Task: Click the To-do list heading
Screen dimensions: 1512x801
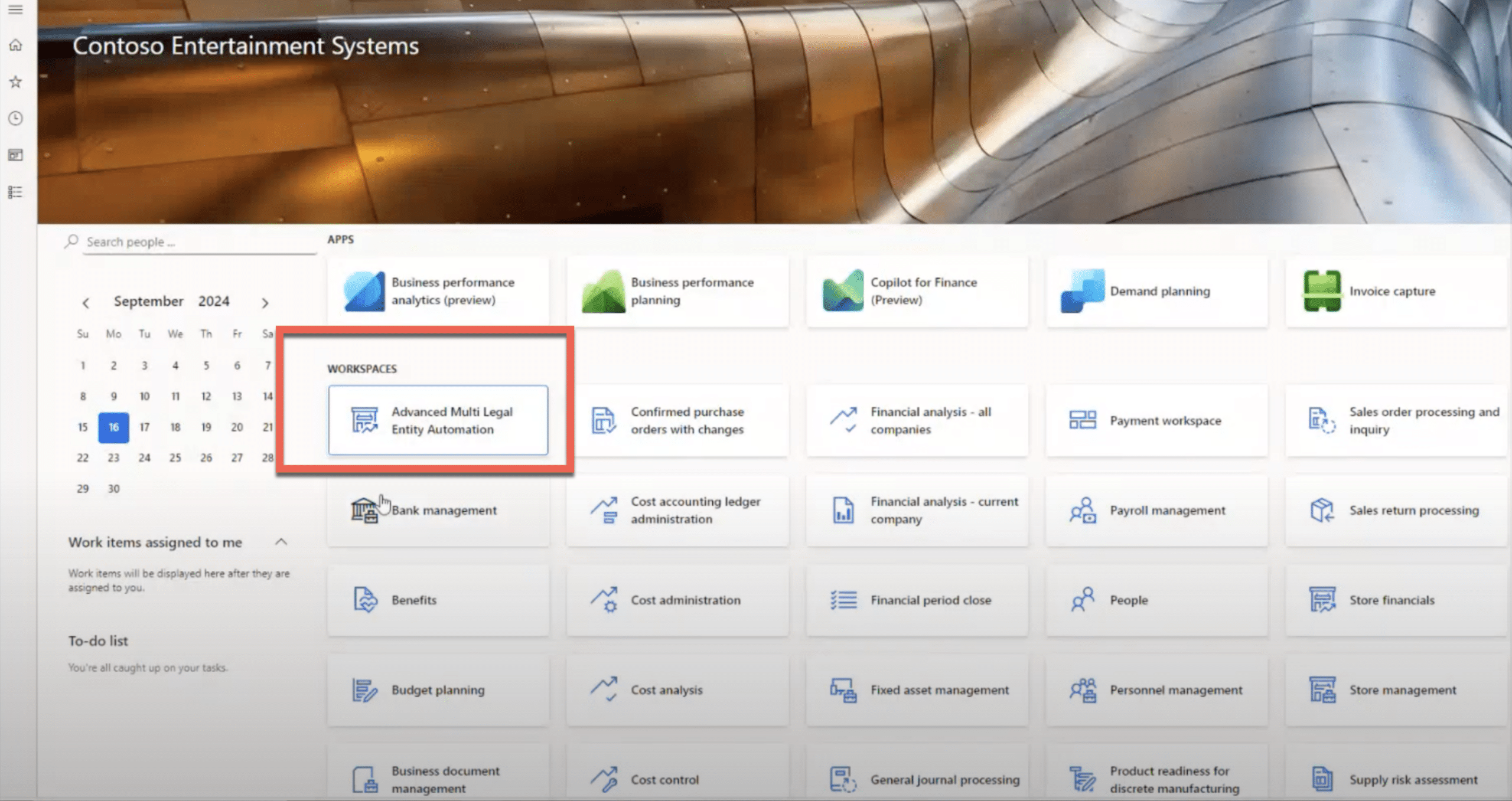Action: [98, 641]
